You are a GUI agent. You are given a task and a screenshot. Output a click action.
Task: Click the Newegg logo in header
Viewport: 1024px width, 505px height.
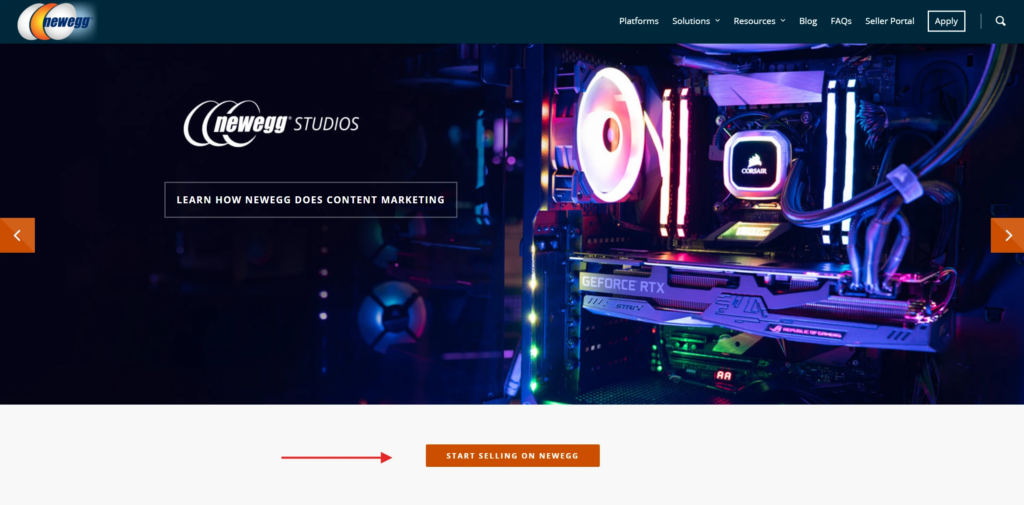point(56,22)
